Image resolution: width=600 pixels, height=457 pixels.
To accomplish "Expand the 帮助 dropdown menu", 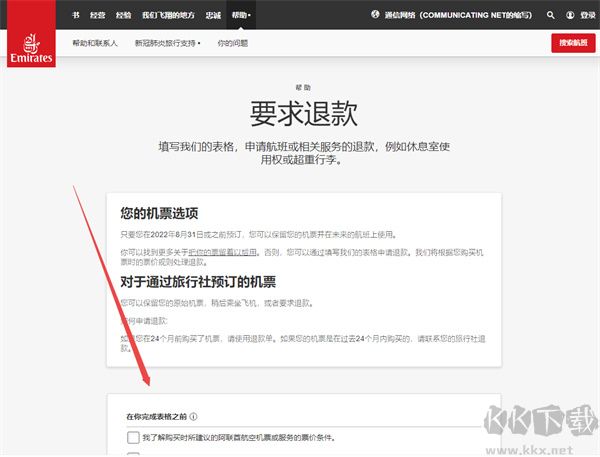I will coord(241,15).
